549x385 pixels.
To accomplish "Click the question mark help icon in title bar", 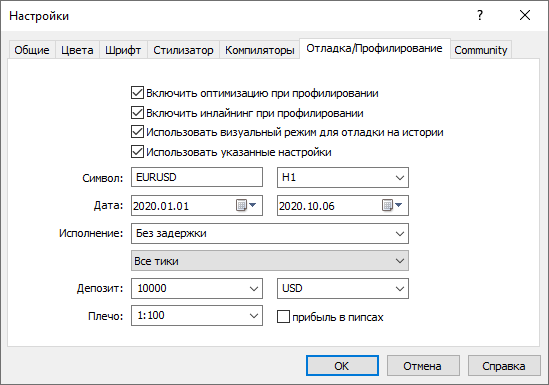I will click(480, 15).
